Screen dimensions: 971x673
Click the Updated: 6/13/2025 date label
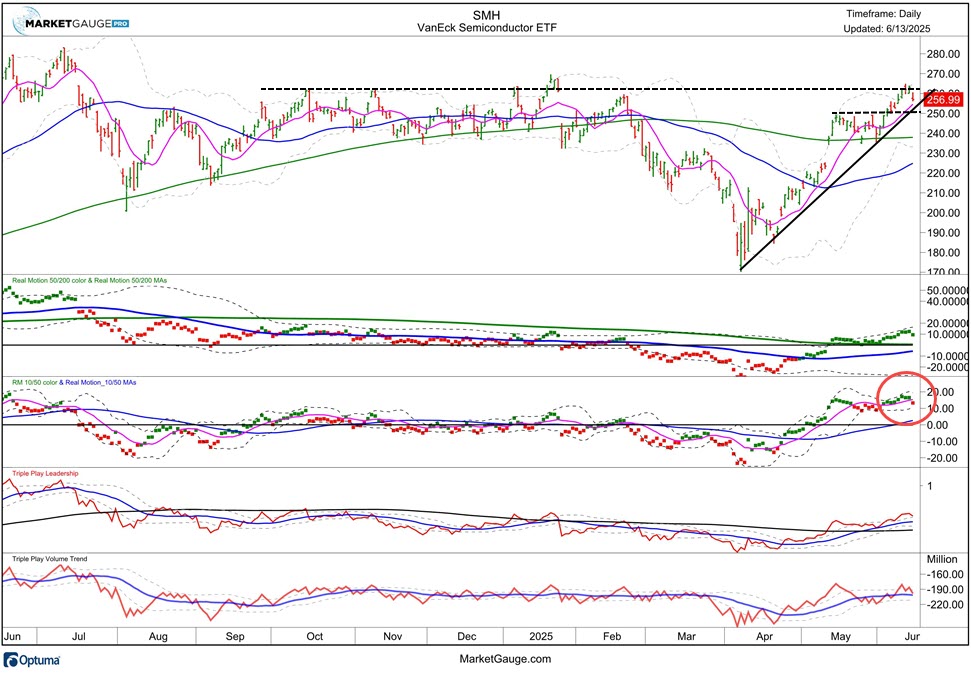point(887,30)
